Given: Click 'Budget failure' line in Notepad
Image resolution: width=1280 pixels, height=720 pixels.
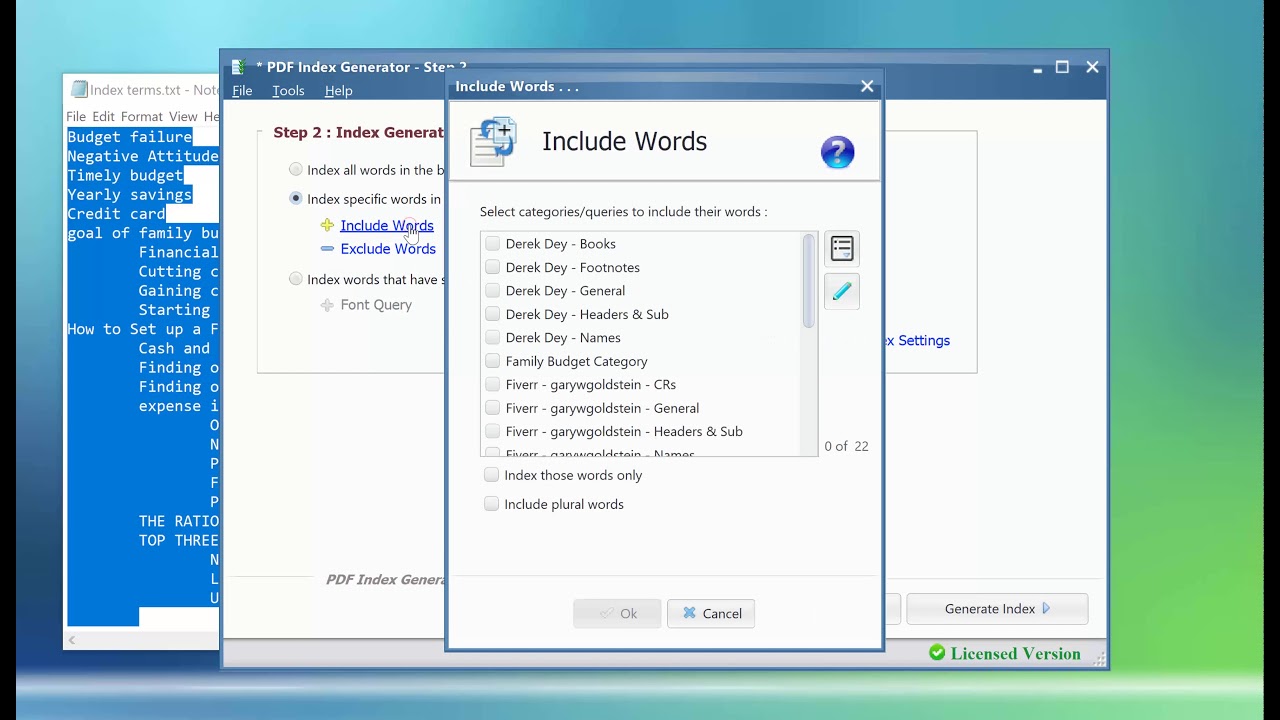Looking at the screenshot, I should tap(130, 137).
